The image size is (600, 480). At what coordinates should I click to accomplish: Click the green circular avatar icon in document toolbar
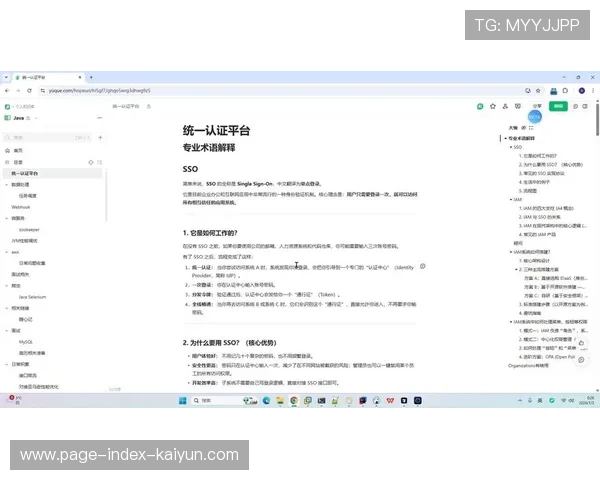(480, 106)
